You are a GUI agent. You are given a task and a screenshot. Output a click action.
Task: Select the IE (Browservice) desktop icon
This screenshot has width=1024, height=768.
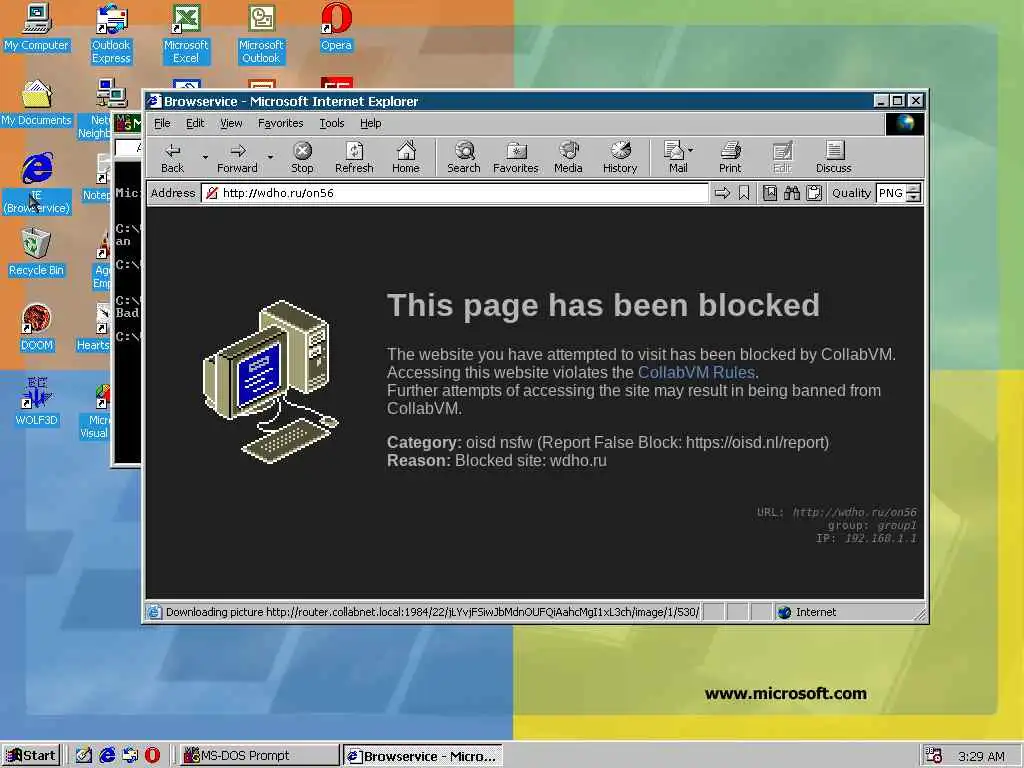(37, 184)
